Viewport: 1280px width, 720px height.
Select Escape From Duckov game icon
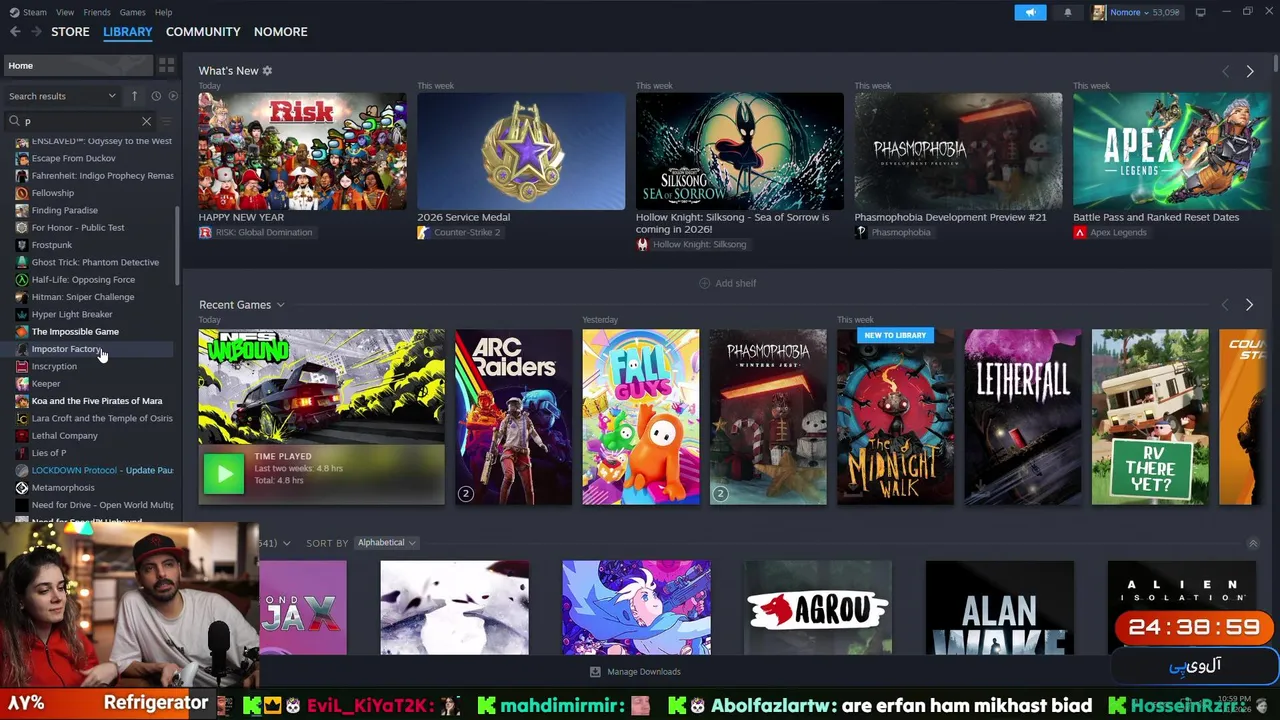point(22,158)
